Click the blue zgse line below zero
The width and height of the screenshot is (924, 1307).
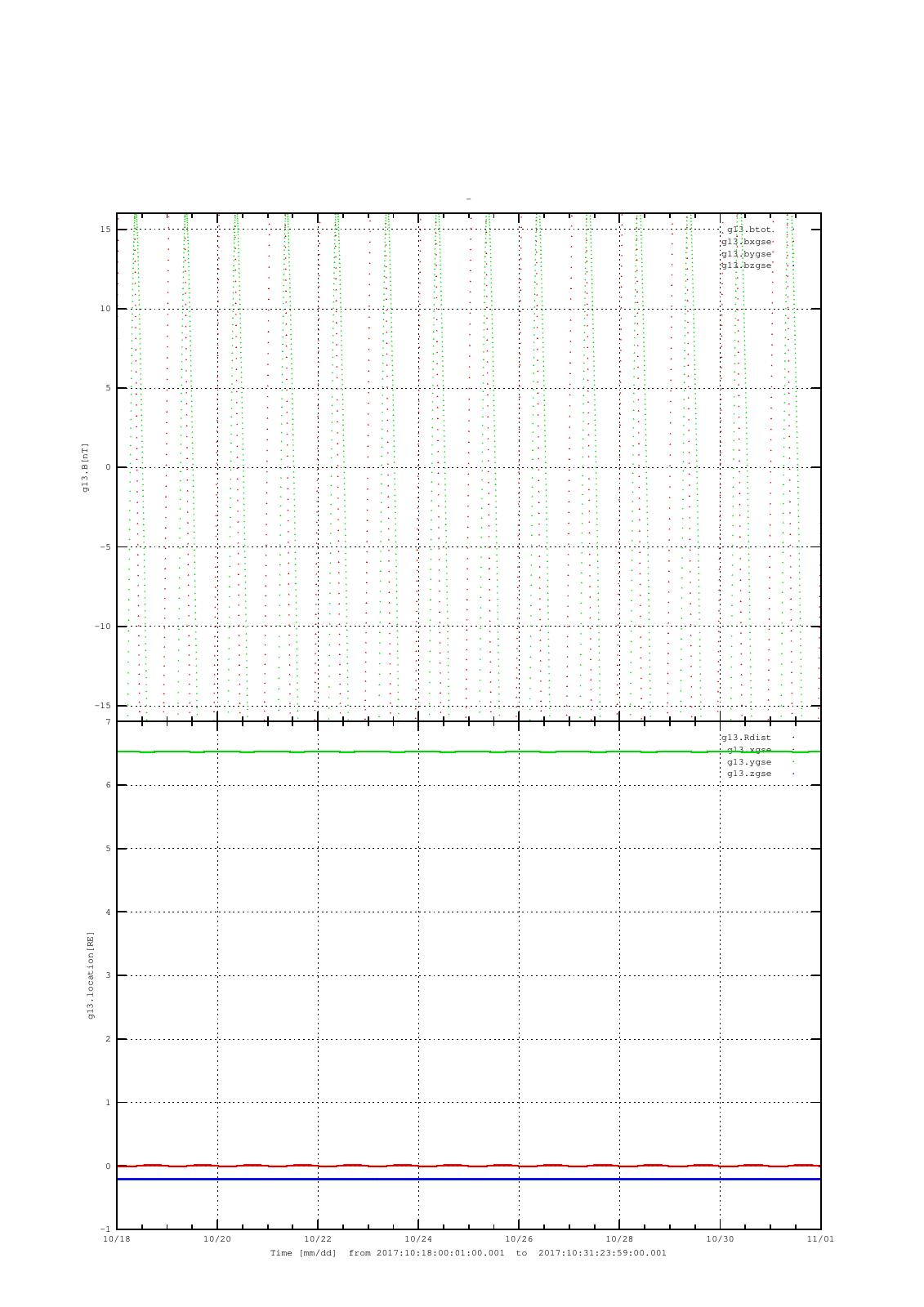(x=468, y=1180)
